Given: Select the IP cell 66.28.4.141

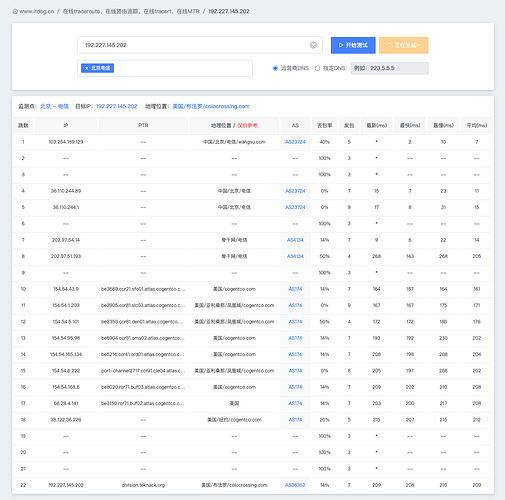Looking at the screenshot, I should (66, 403).
